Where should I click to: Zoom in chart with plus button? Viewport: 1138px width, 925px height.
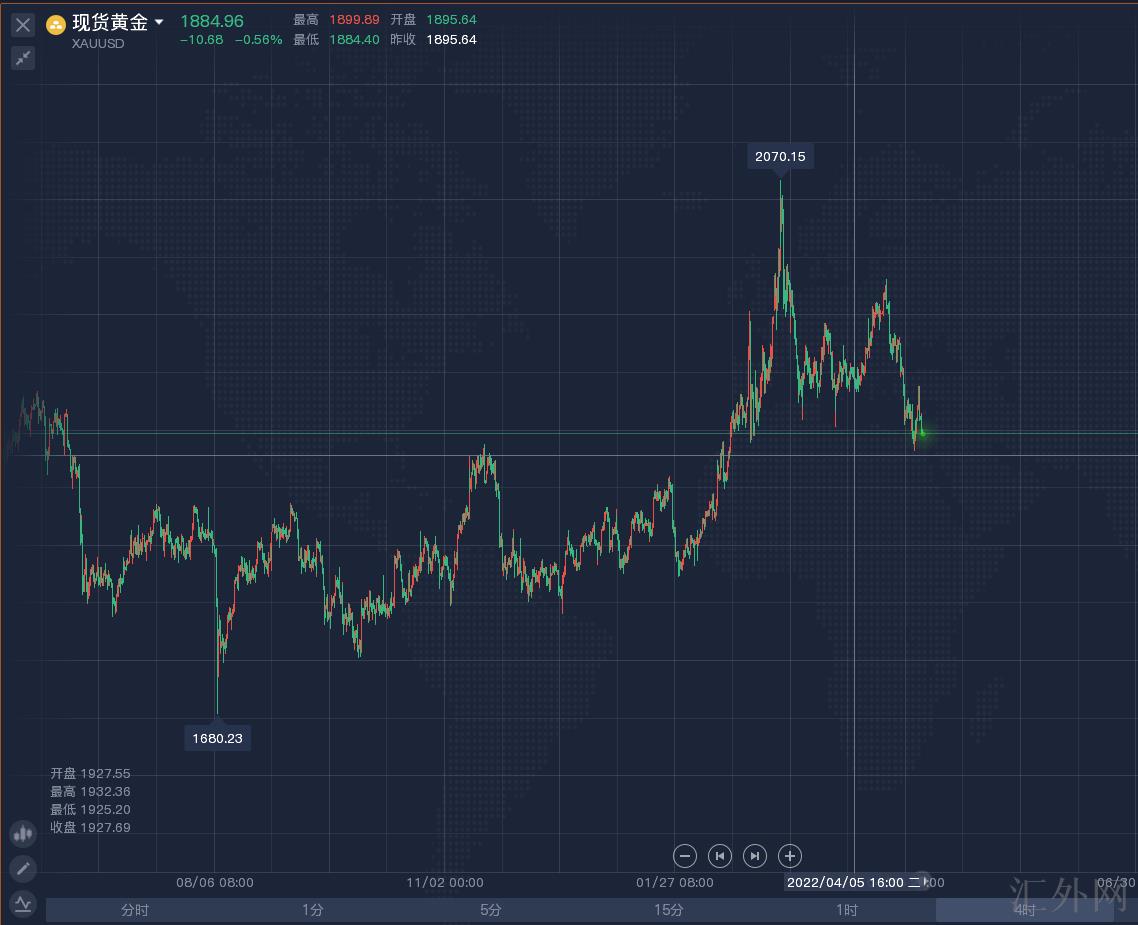790,855
